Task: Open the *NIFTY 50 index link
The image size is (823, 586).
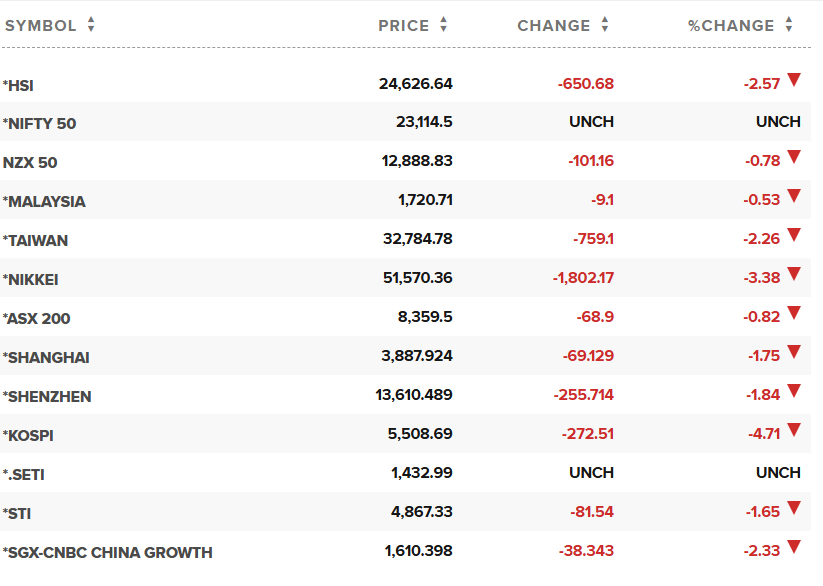Action: click(x=40, y=124)
